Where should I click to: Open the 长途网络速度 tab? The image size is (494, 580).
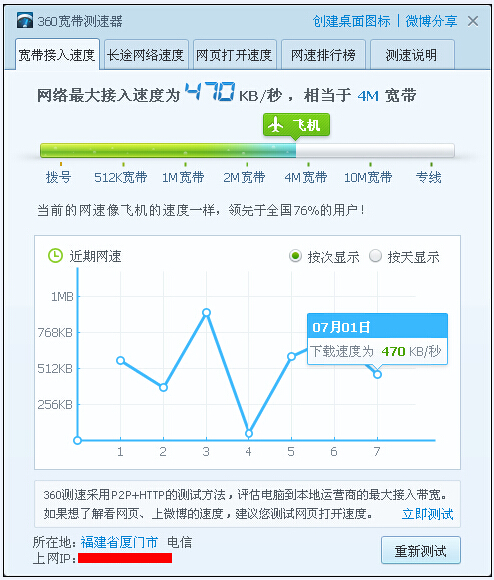146,55
